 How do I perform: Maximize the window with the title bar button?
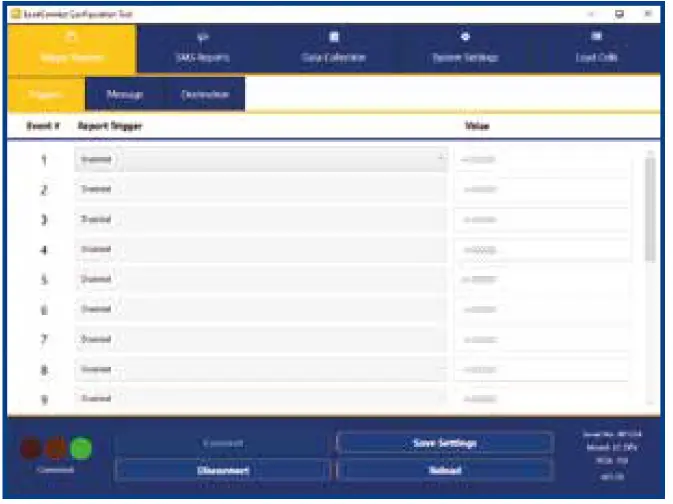click(619, 14)
